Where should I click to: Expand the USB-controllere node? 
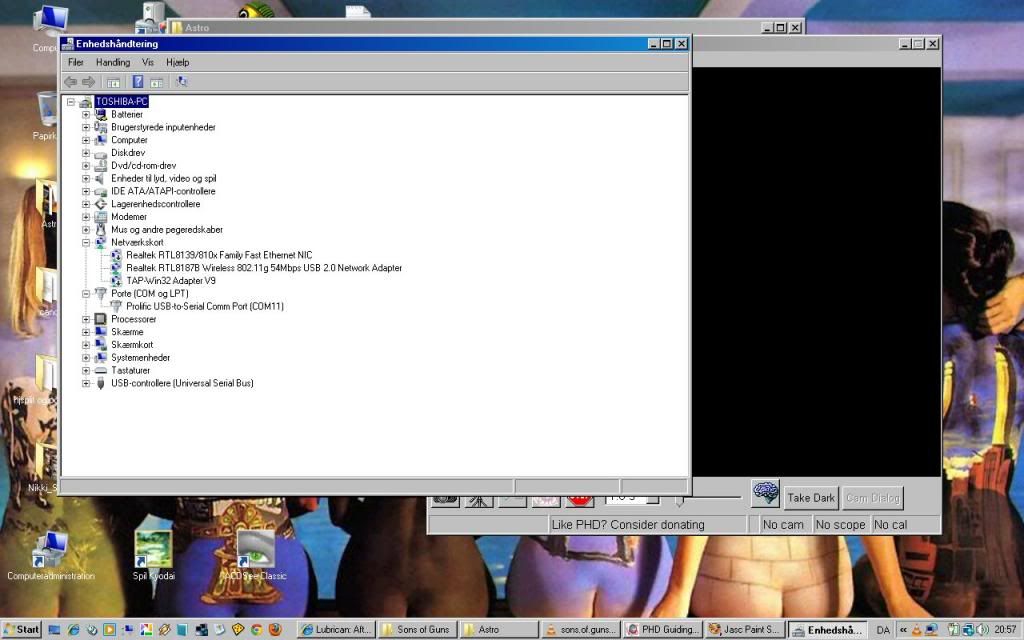coord(86,383)
